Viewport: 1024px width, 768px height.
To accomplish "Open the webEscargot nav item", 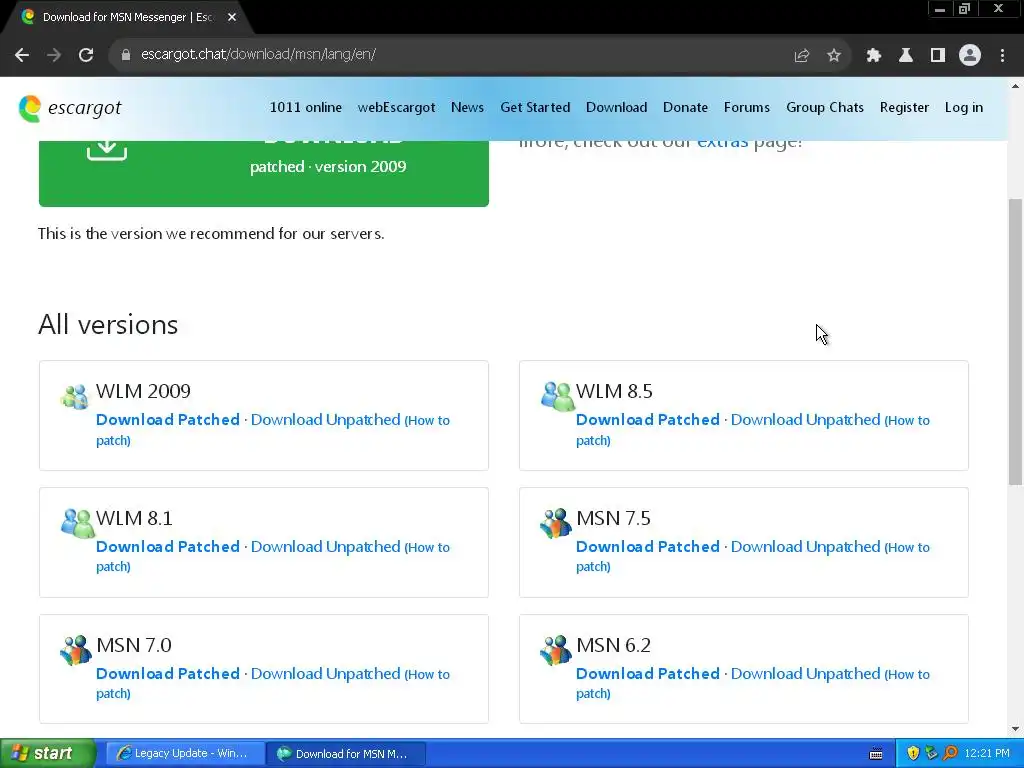I will pos(396,107).
